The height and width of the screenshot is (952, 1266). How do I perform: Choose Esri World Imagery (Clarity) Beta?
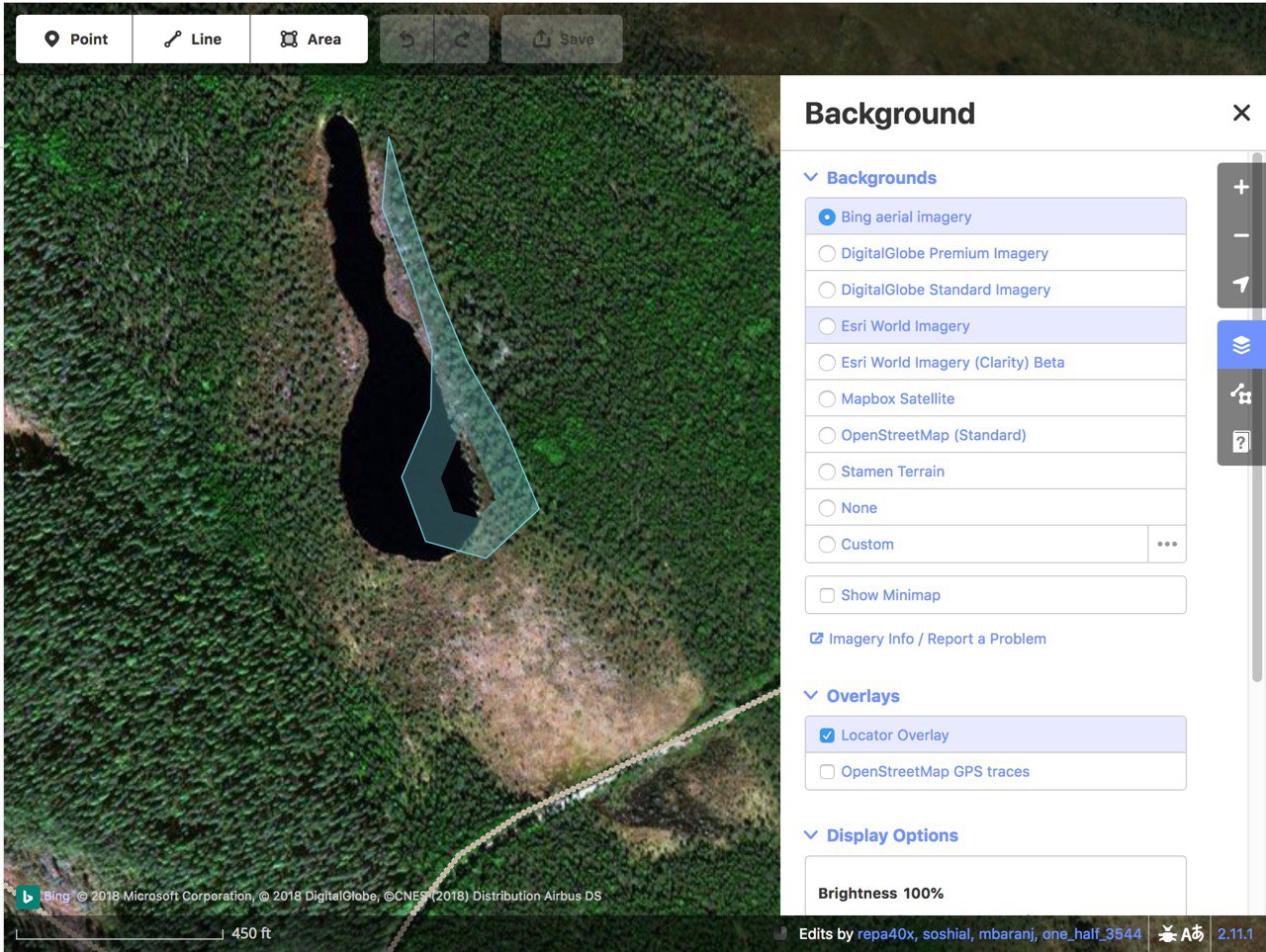995,363
